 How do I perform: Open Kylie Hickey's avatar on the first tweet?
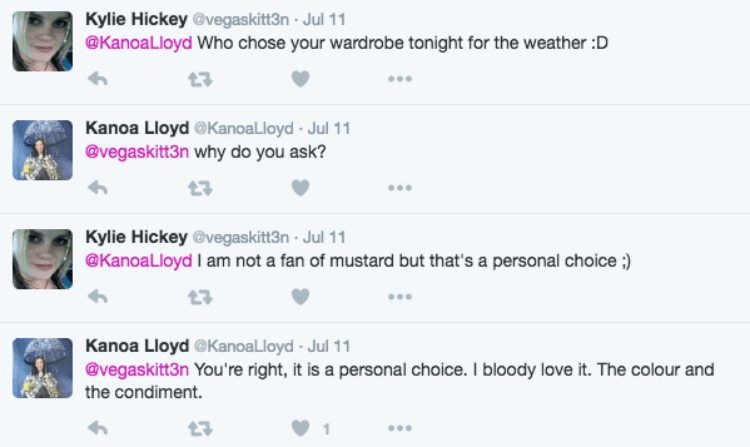click(42, 41)
